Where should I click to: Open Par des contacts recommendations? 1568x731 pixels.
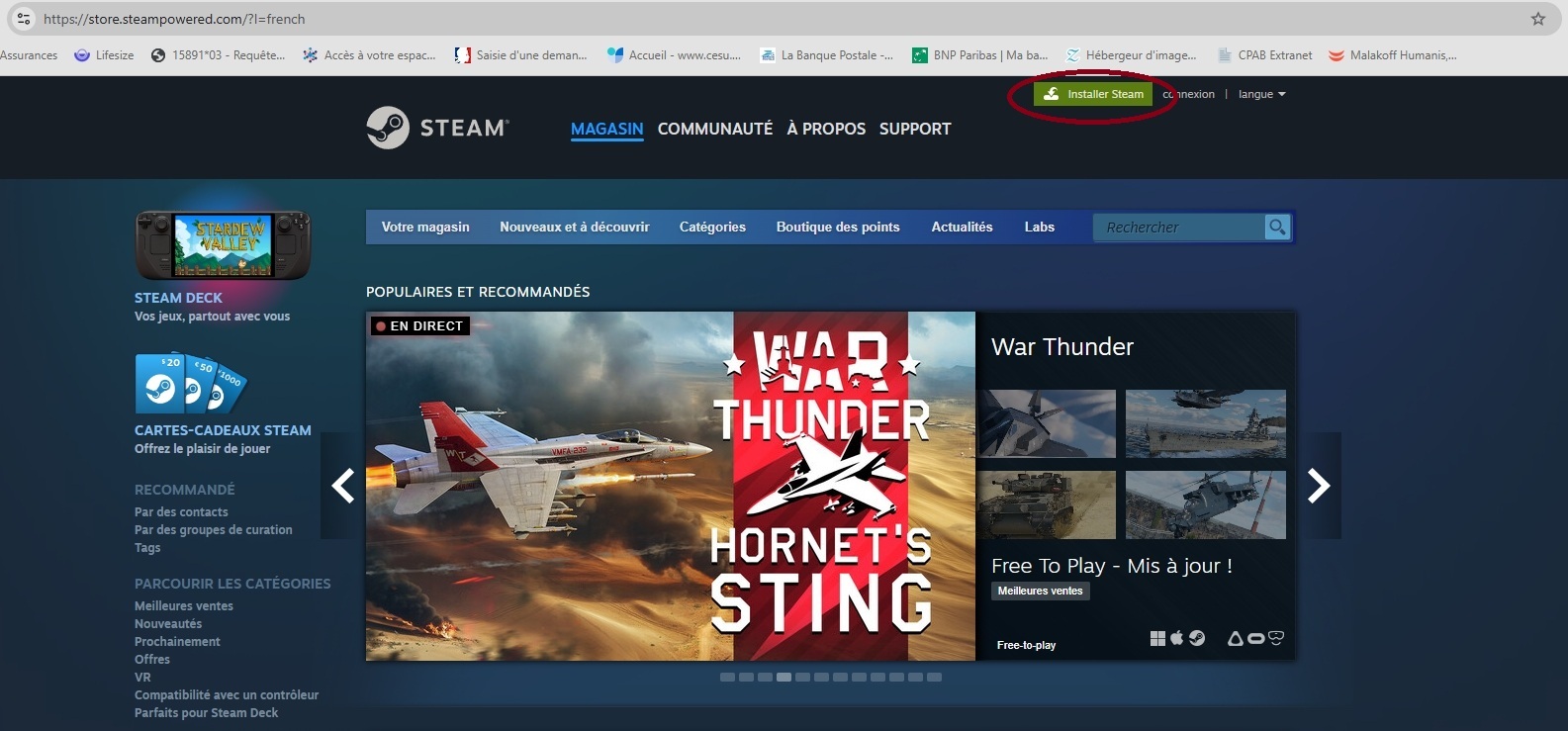pos(181,512)
